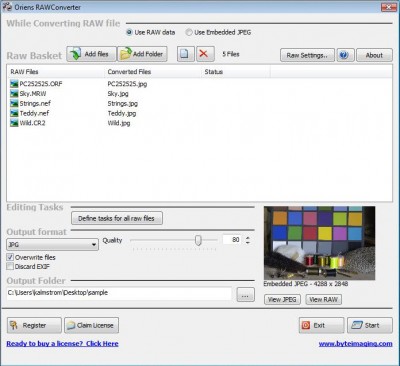400x366 pixels.
Task: Open the help question mark icon
Action: tap(345, 55)
